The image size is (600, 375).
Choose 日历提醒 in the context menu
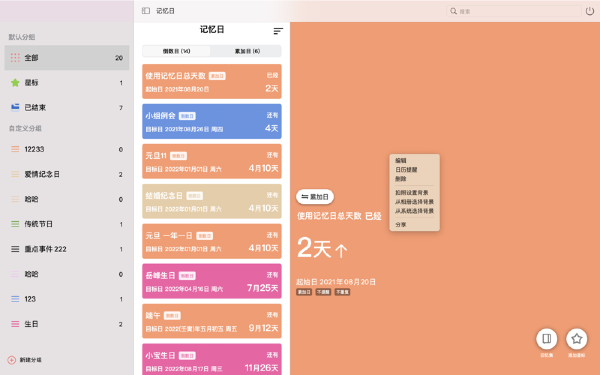pos(406,170)
